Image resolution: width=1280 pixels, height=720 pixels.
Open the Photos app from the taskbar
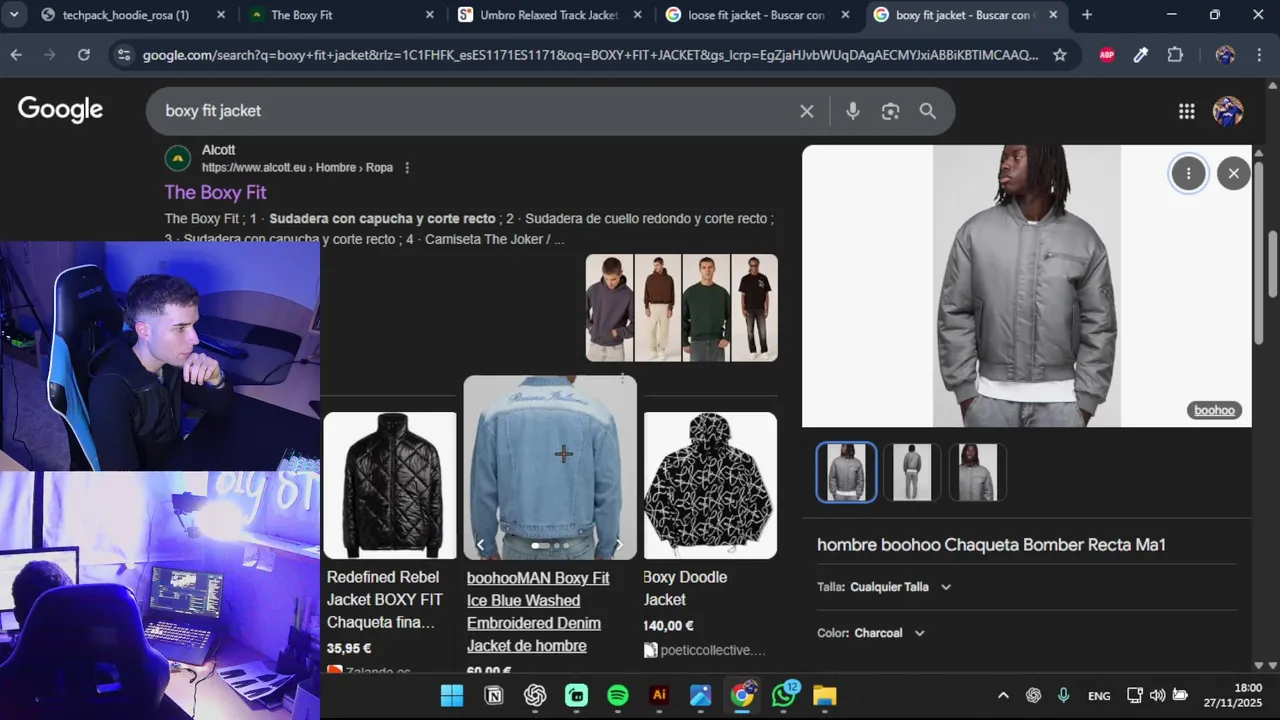click(x=700, y=695)
